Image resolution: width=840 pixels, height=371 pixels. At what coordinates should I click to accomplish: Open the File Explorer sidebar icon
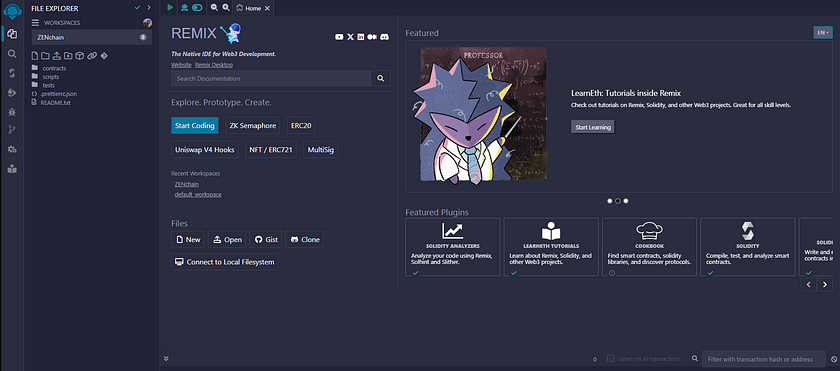[12, 34]
